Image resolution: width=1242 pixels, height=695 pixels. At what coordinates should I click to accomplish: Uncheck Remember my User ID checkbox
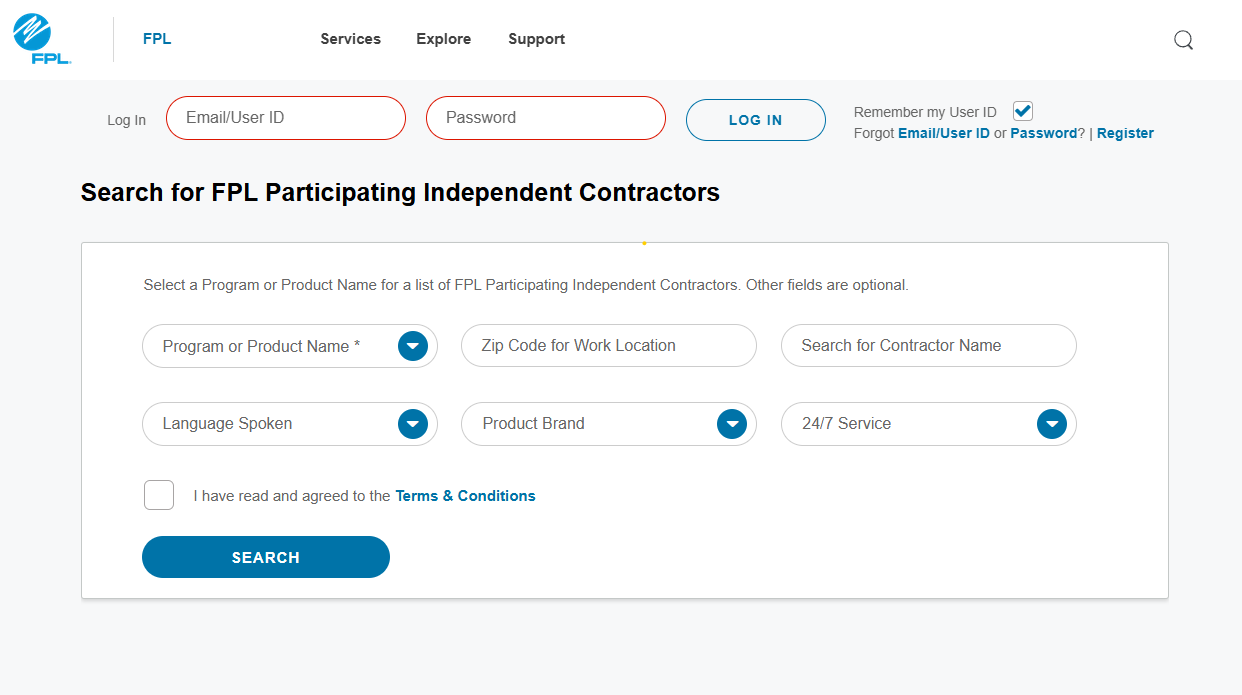tap(1022, 111)
